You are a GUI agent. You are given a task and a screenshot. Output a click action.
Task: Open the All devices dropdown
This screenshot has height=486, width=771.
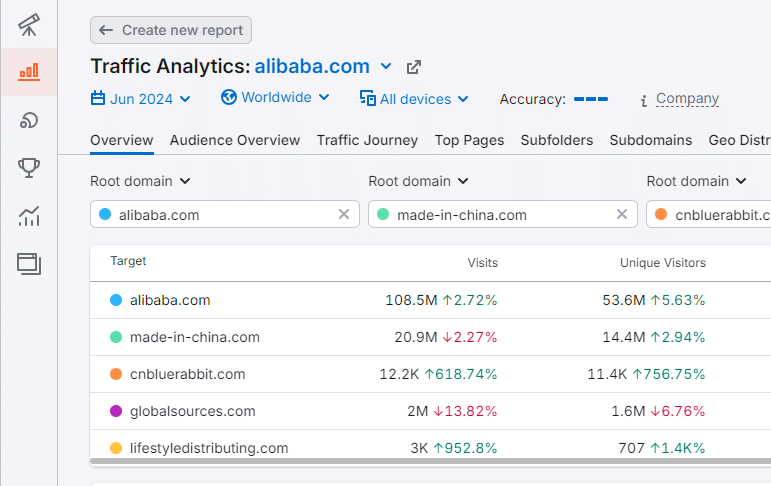[x=414, y=98]
